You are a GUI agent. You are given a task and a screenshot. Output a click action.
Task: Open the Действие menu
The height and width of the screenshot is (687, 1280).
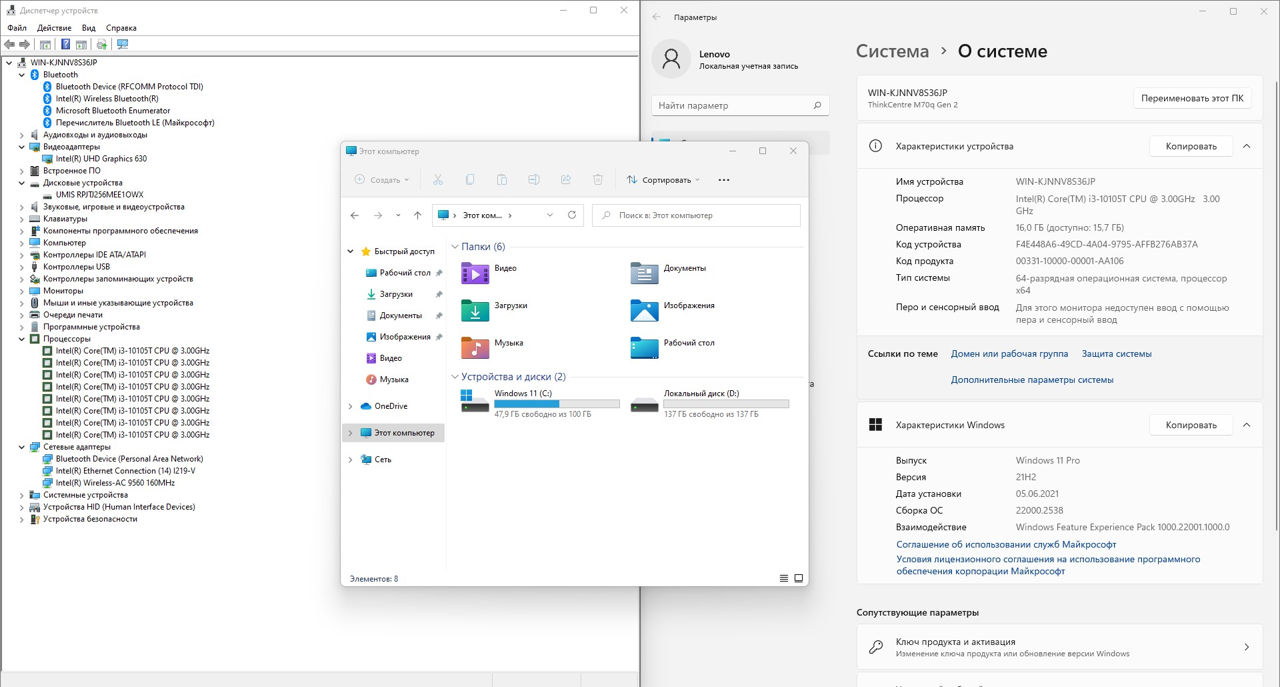[x=54, y=28]
